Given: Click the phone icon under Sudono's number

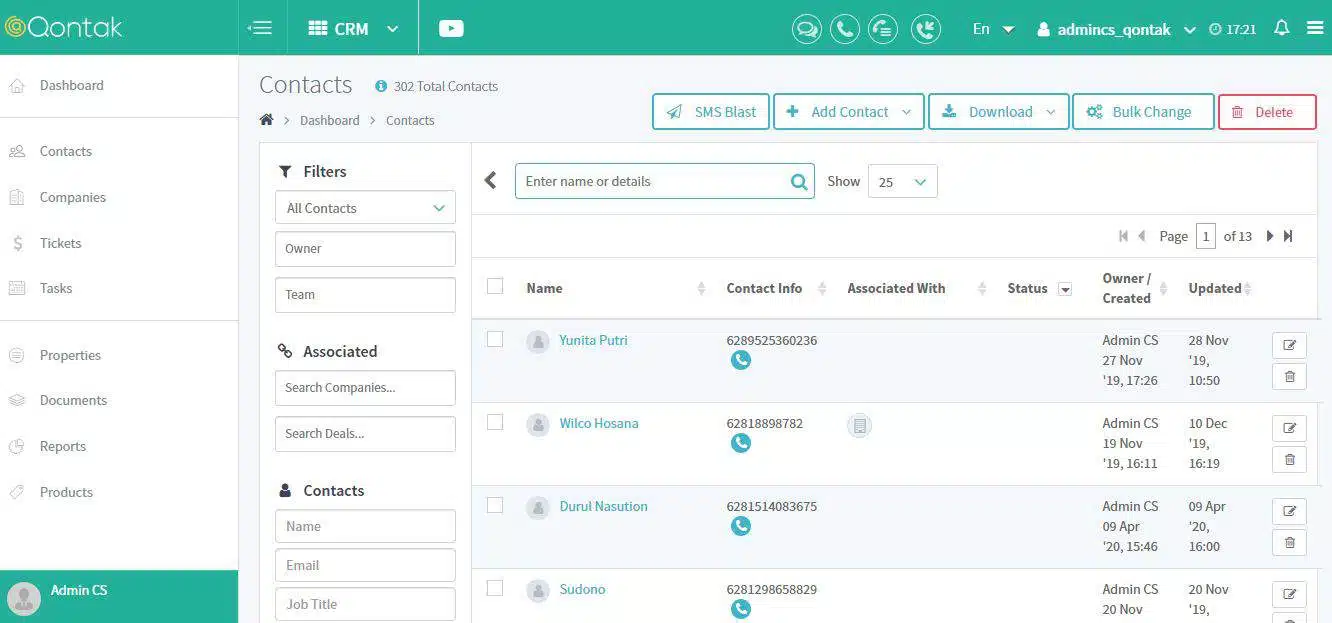Looking at the screenshot, I should [741, 608].
